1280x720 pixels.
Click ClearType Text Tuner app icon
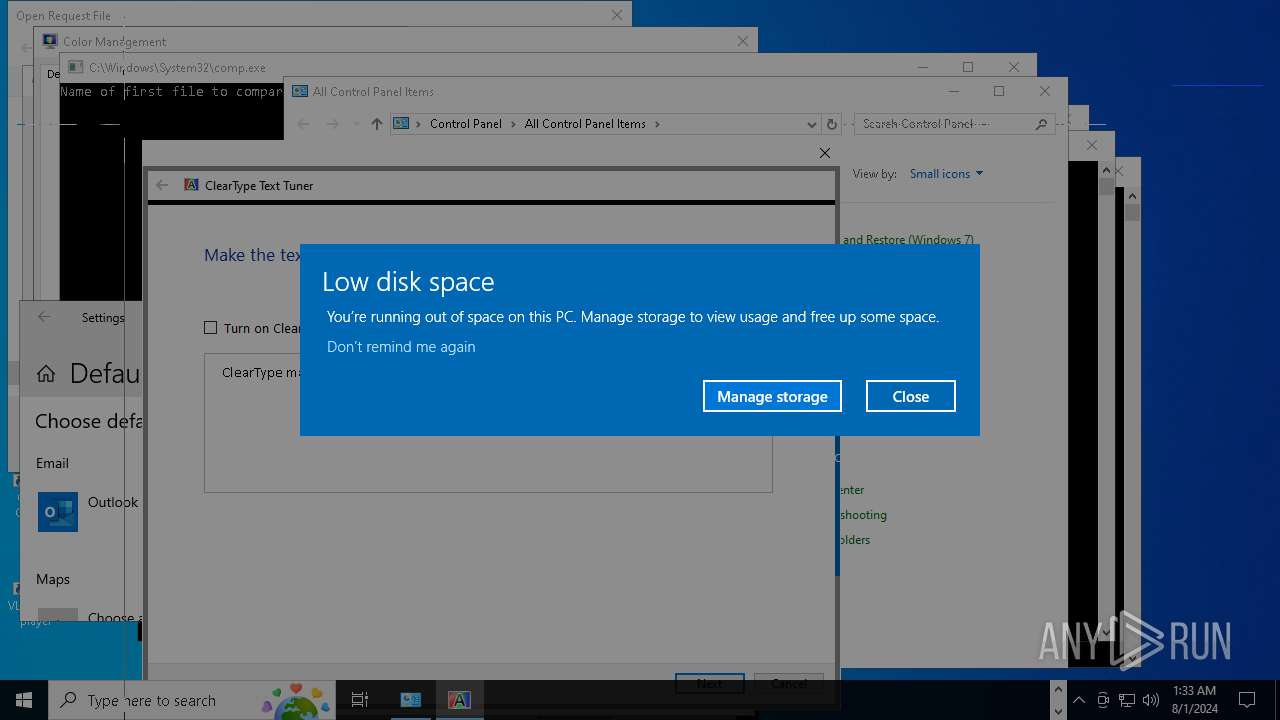pos(191,185)
